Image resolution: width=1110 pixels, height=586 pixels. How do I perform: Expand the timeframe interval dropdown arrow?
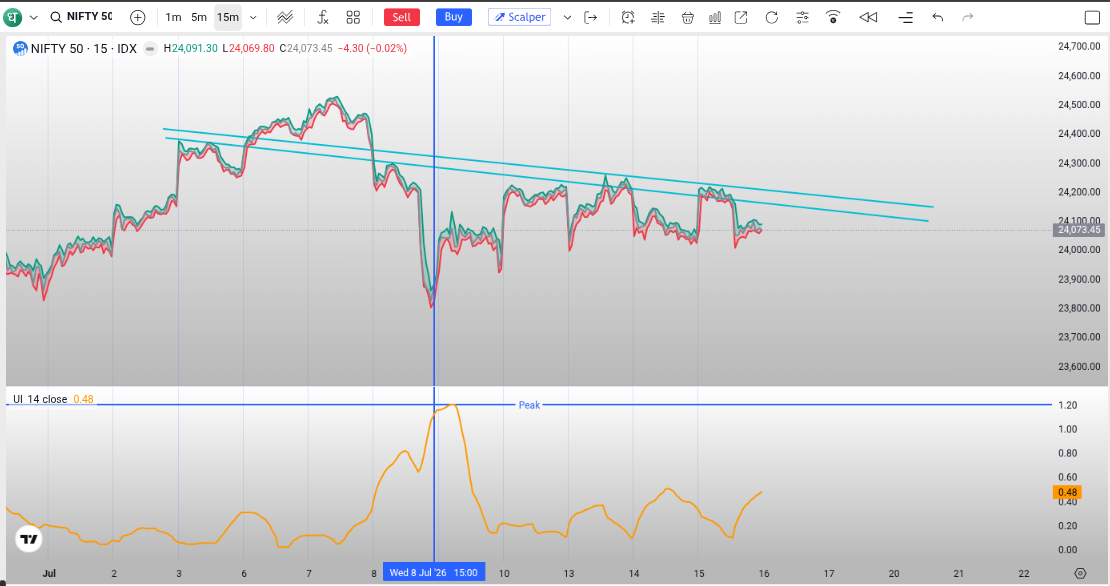pyautogui.click(x=253, y=17)
